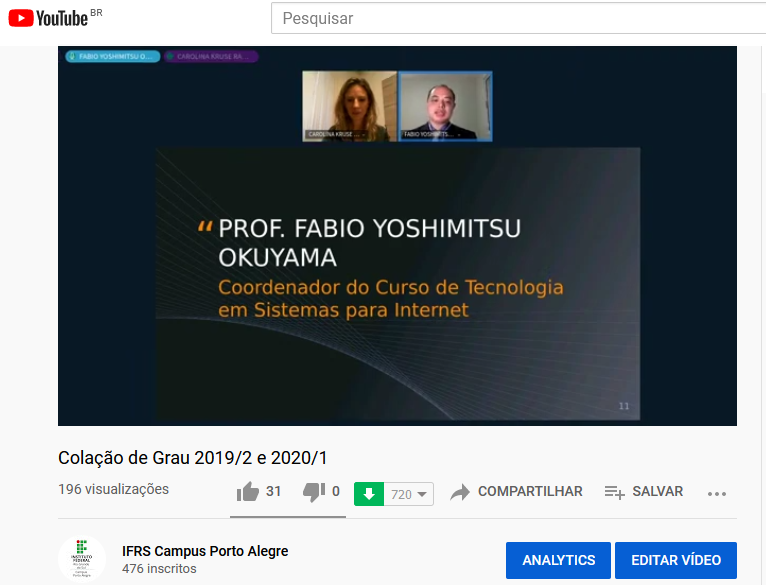Like the video with thumbs-up icon

point(247,492)
